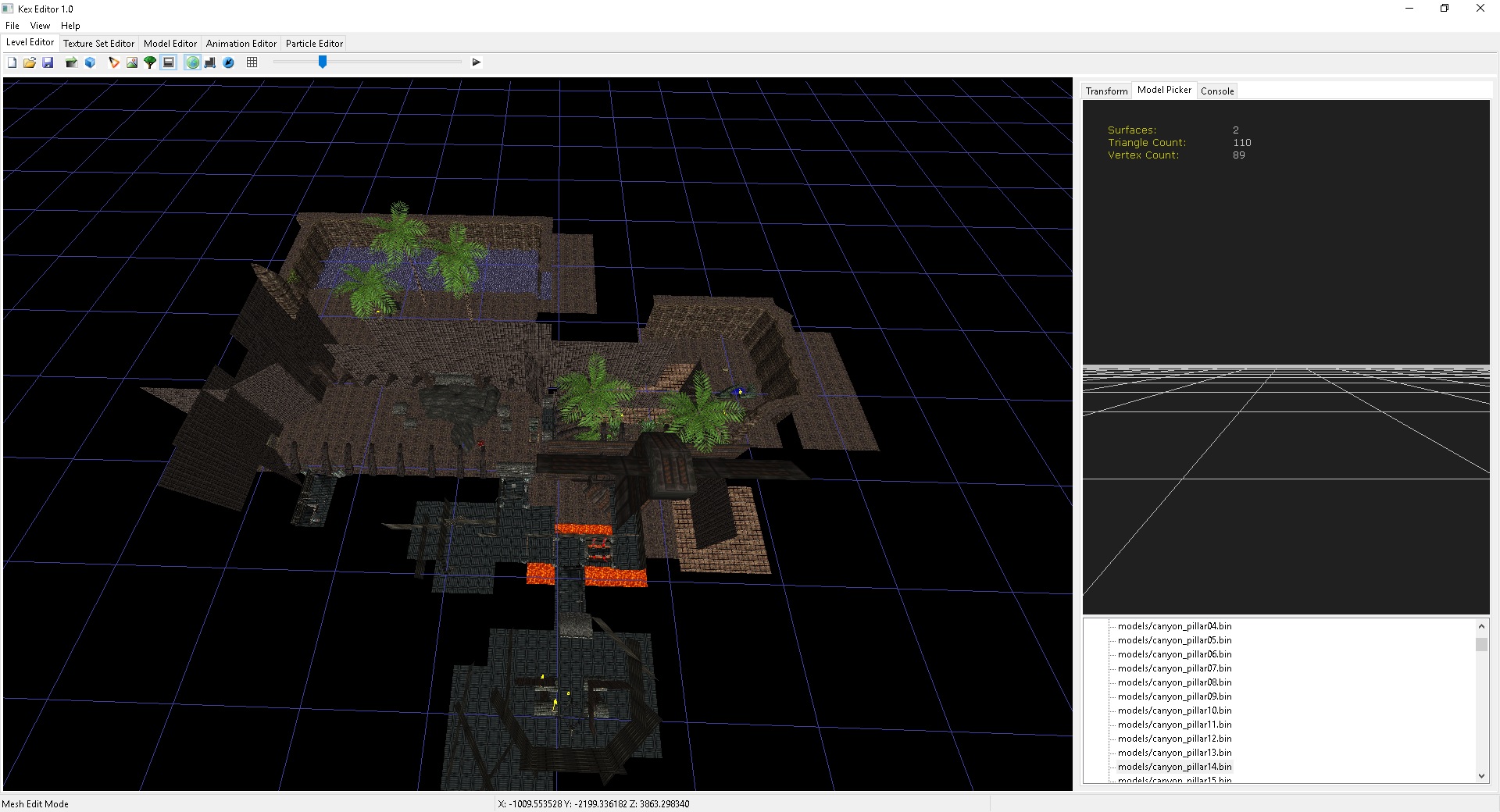Click the palm tree toolbar icon
Screen dimensions: 1500x812
pyautogui.click(x=150, y=62)
